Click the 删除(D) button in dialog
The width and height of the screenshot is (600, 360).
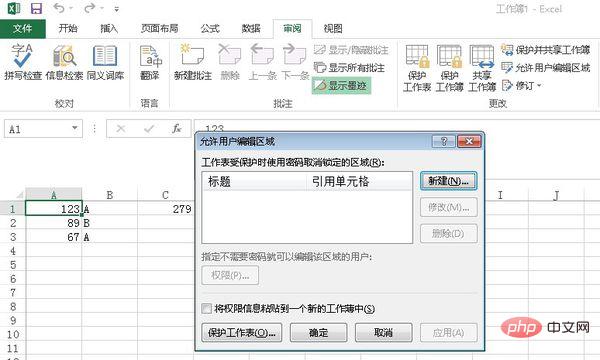(448, 233)
